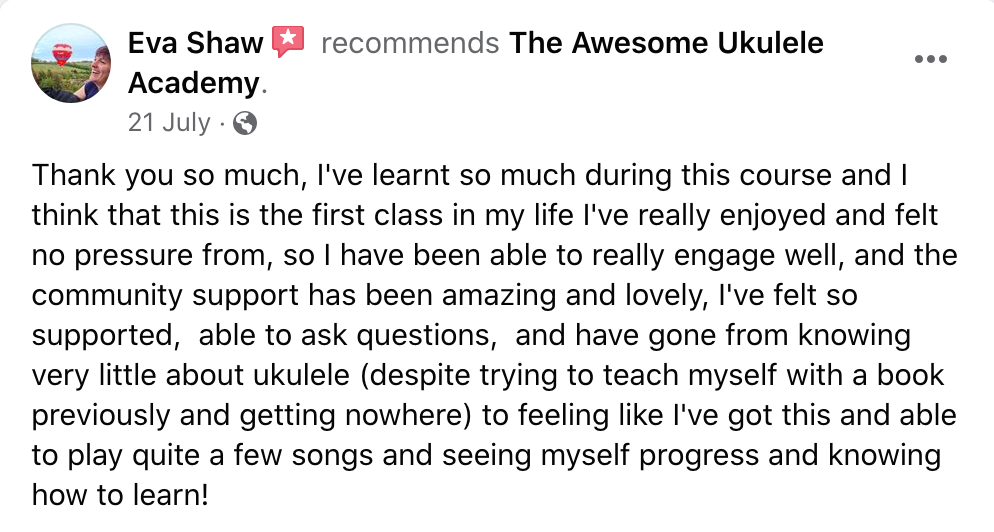The width and height of the screenshot is (994, 532).
Task: Open Eva Shaw's round profile picture
Action: pyautogui.click(x=70, y=63)
